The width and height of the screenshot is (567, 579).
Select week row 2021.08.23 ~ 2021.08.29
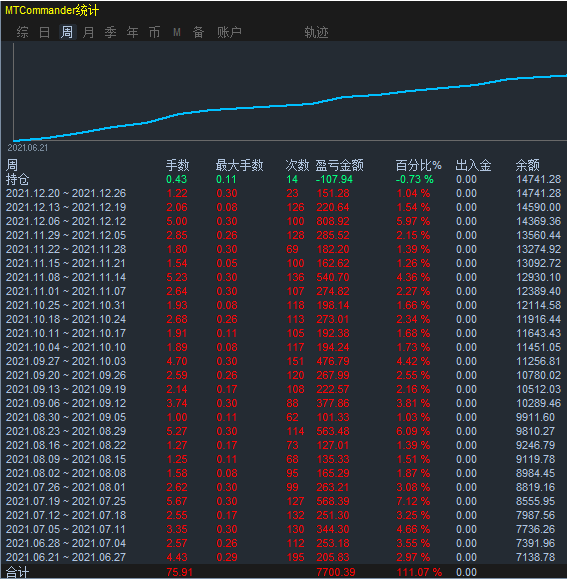[284, 431]
